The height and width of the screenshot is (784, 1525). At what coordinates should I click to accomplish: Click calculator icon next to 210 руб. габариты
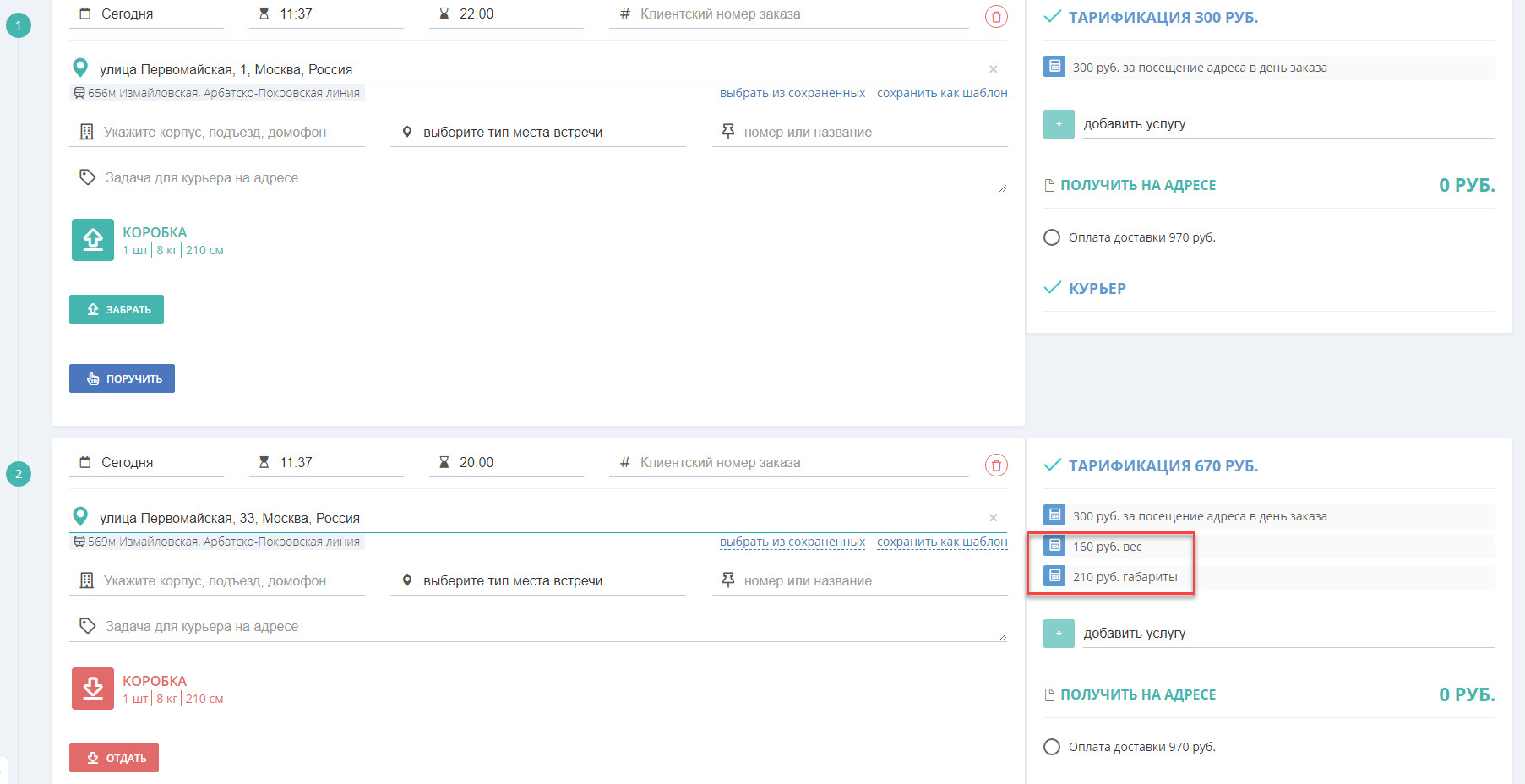[1054, 576]
